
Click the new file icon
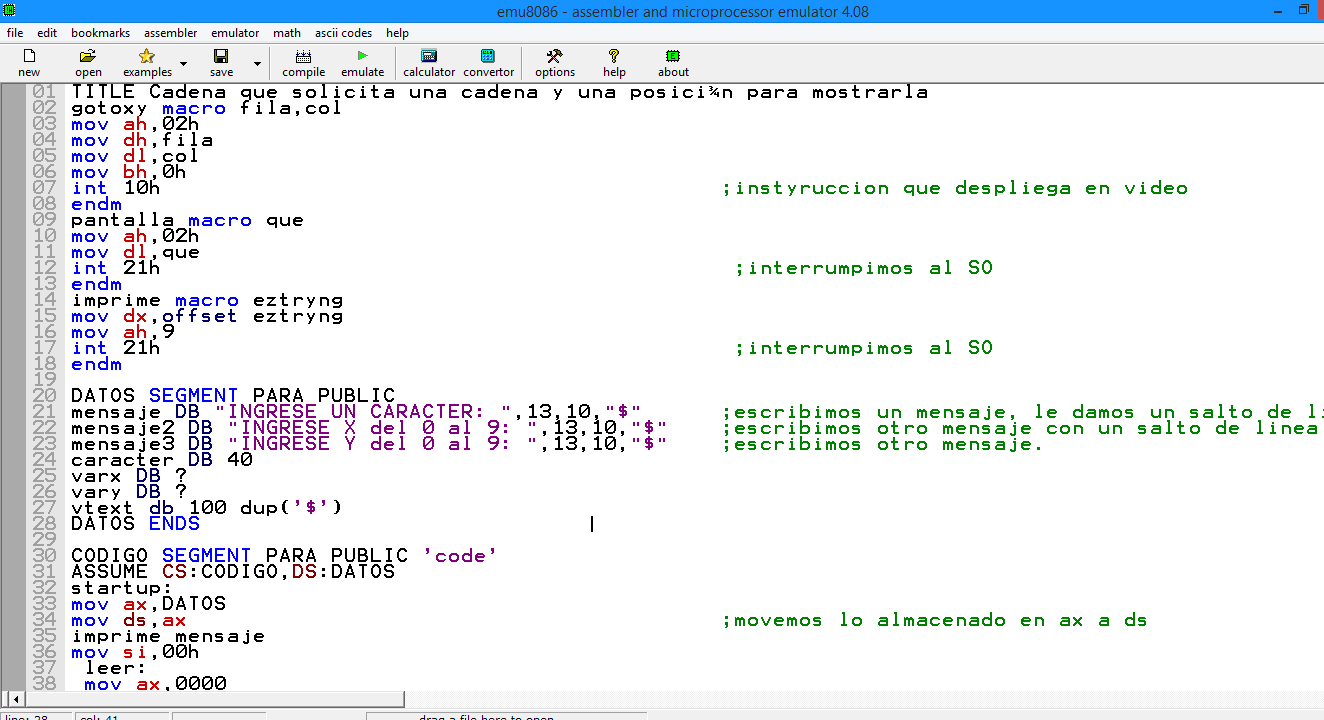click(29, 56)
